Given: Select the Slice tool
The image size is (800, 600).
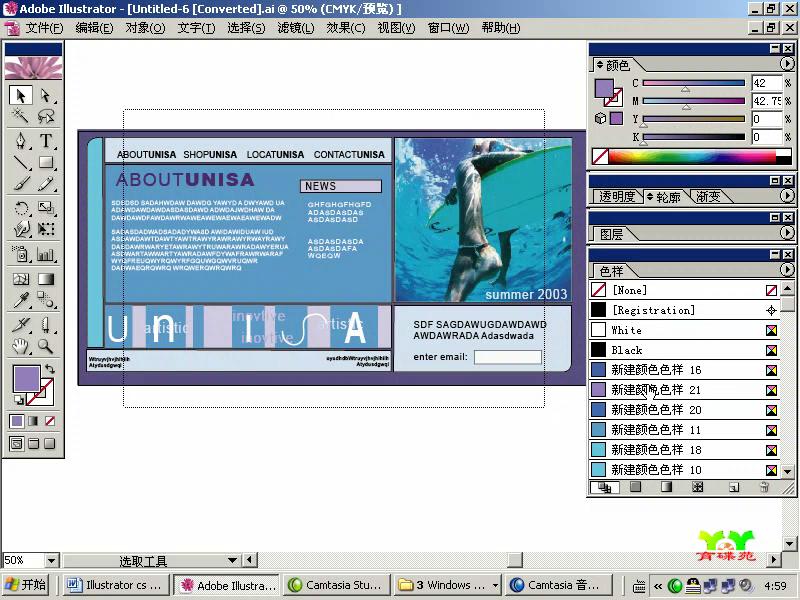Looking at the screenshot, I should [x=21, y=324].
